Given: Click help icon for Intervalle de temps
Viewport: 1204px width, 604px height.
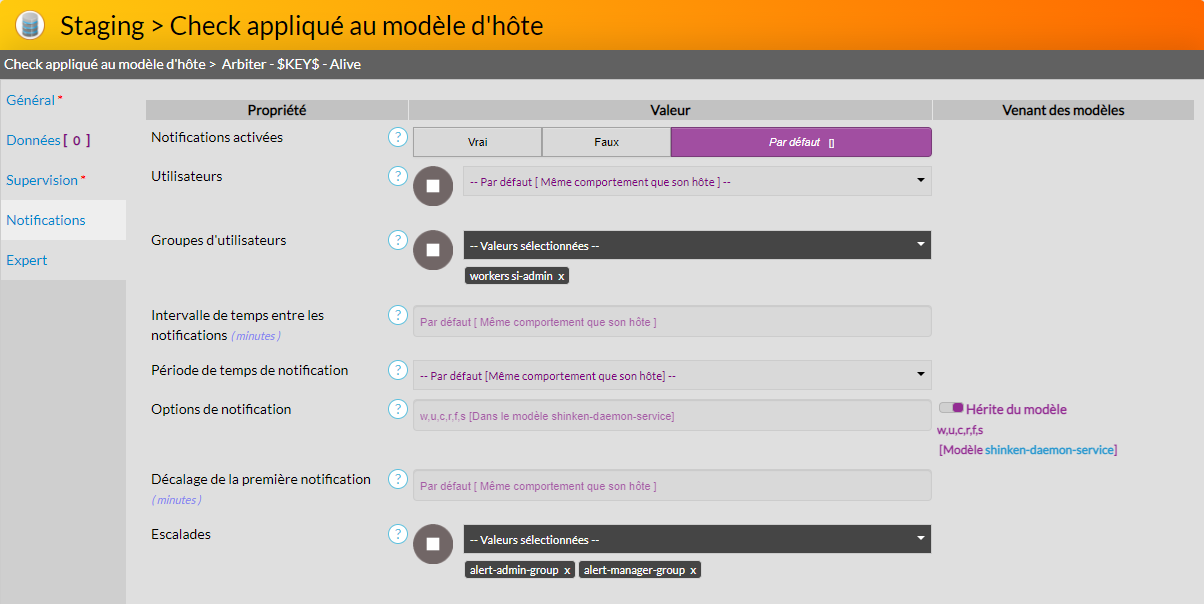Looking at the screenshot, I should tap(398, 315).
